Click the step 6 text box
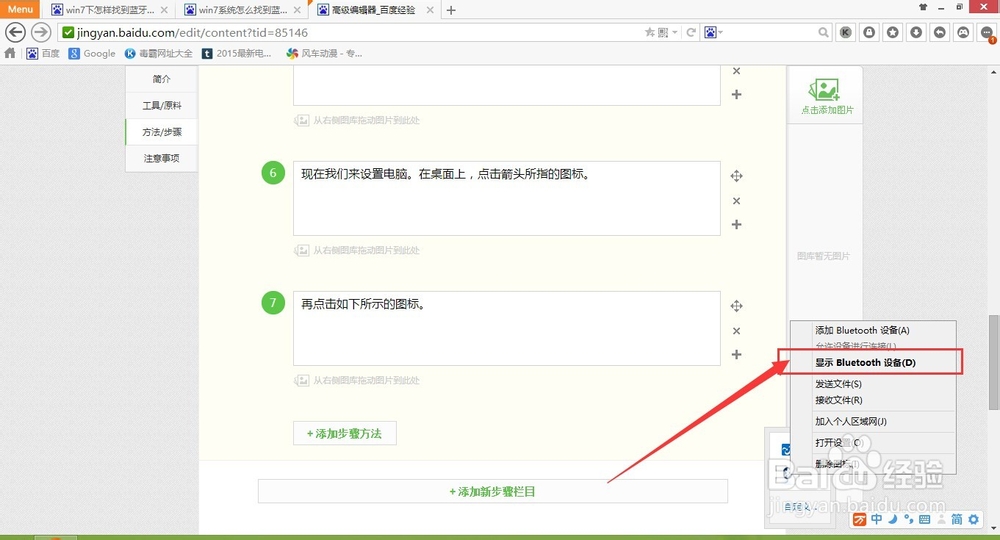This screenshot has height=540, width=1000. point(506,198)
